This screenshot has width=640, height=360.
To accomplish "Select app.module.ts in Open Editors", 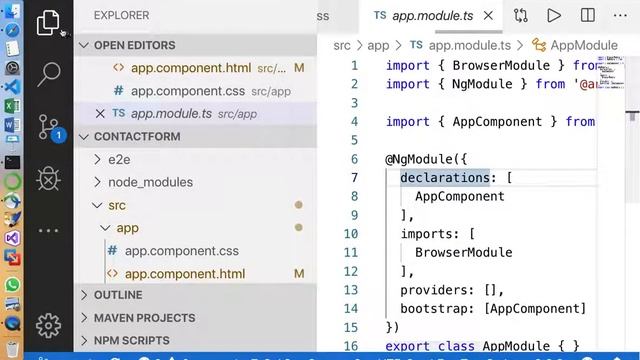I will pos(196,113).
